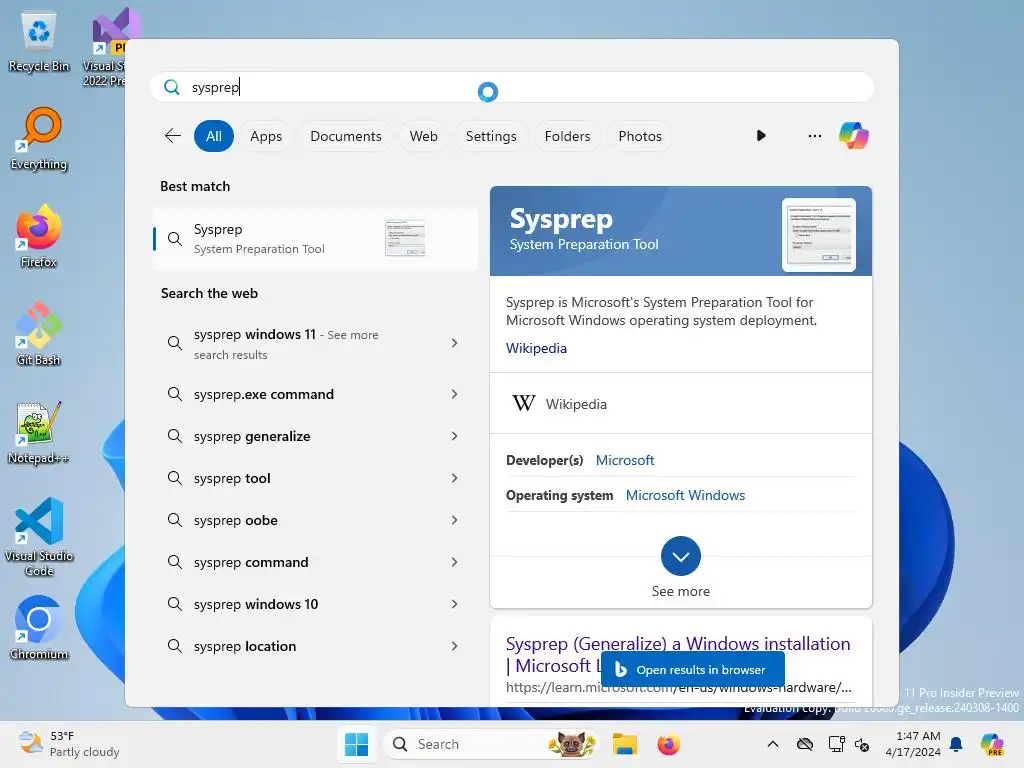
Task: Open Notepad++ desktop shortcut
Action: (39, 433)
